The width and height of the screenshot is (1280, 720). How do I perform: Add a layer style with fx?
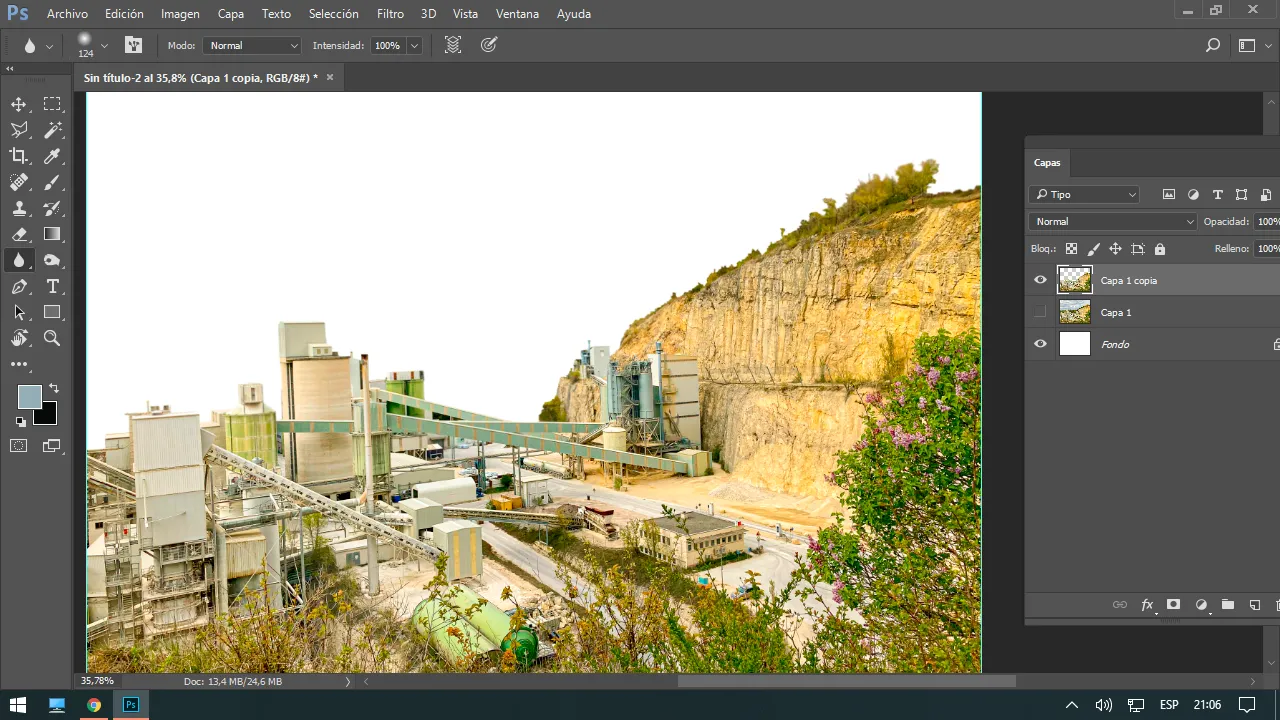[x=1147, y=605]
